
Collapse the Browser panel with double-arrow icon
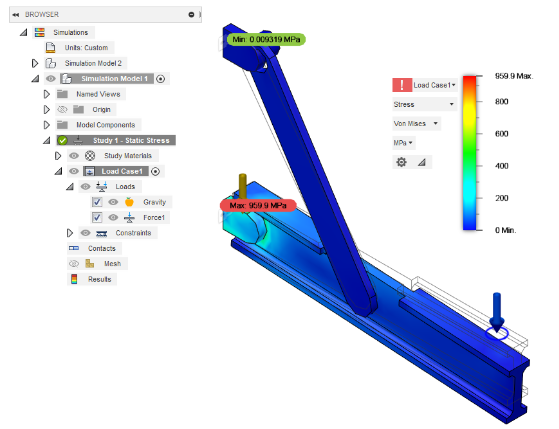pos(16,15)
